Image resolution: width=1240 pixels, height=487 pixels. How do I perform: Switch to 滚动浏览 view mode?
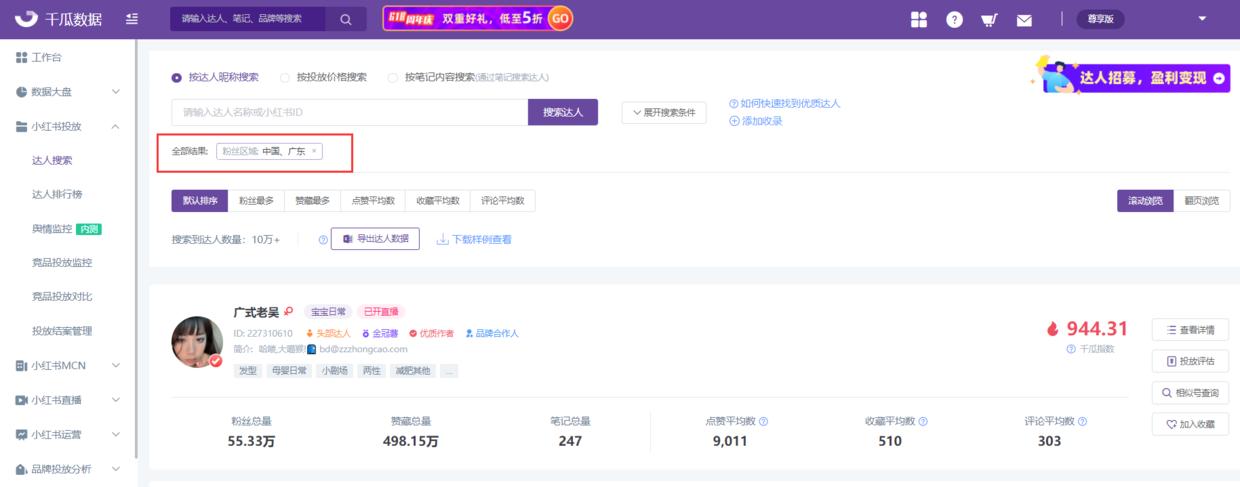pyautogui.click(x=1145, y=201)
